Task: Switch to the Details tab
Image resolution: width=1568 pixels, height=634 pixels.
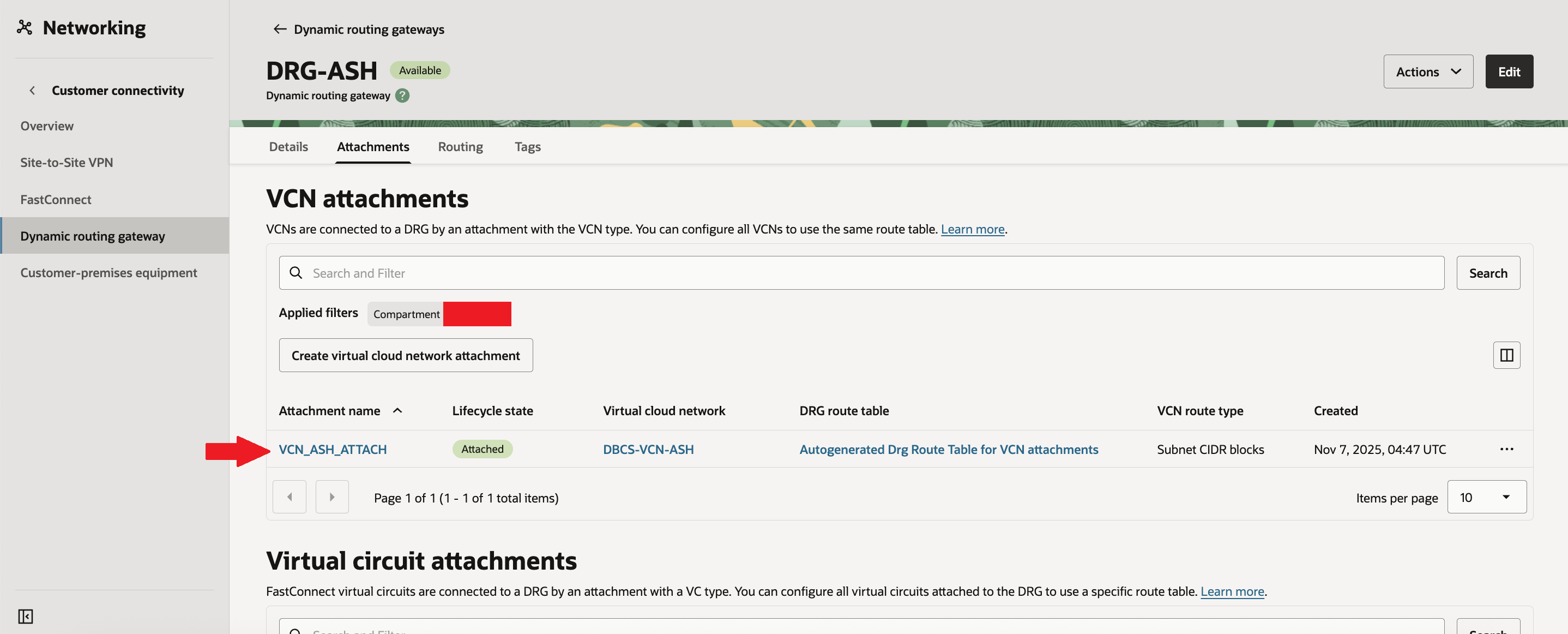Action: pyautogui.click(x=288, y=147)
